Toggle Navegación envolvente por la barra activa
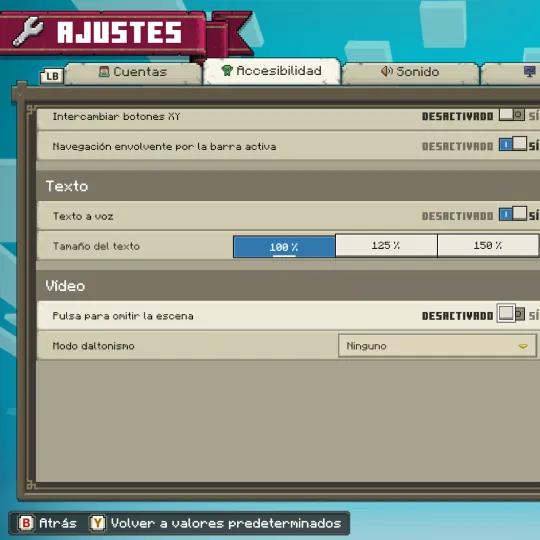Image resolution: width=540 pixels, height=540 pixels. click(x=513, y=144)
